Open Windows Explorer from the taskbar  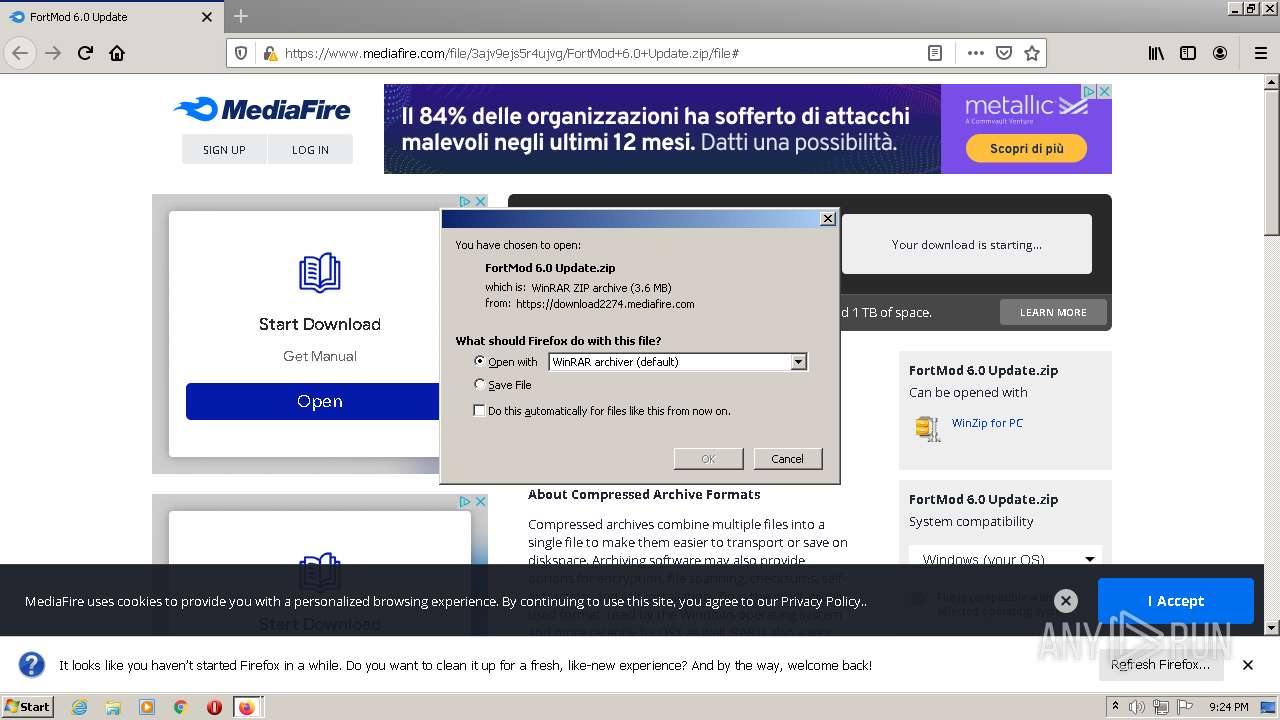pos(113,707)
